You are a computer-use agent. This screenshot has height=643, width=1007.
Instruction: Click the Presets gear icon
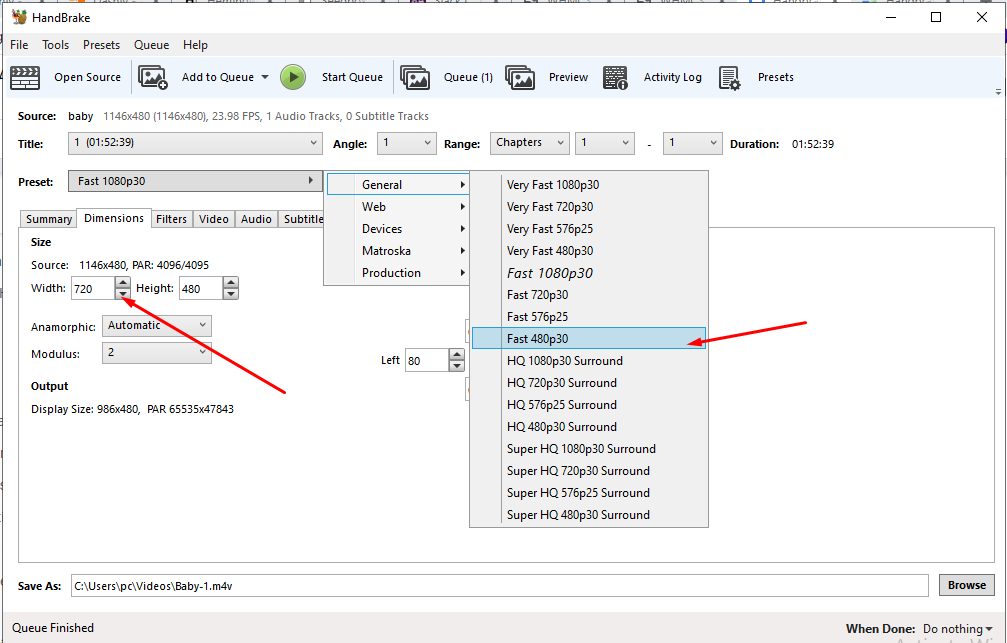click(730, 78)
